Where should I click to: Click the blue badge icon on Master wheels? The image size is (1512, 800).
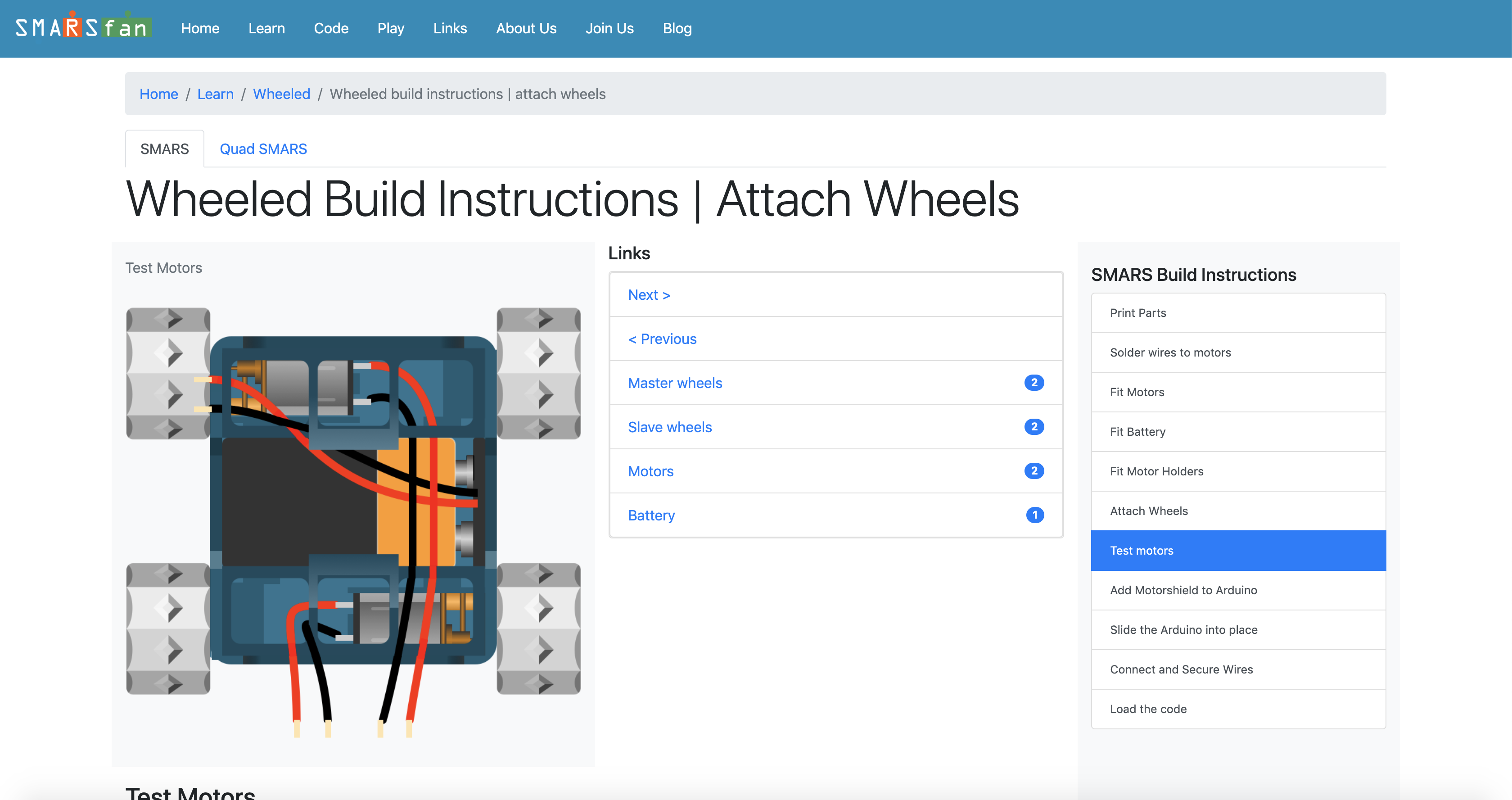(x=1035, y=382)
